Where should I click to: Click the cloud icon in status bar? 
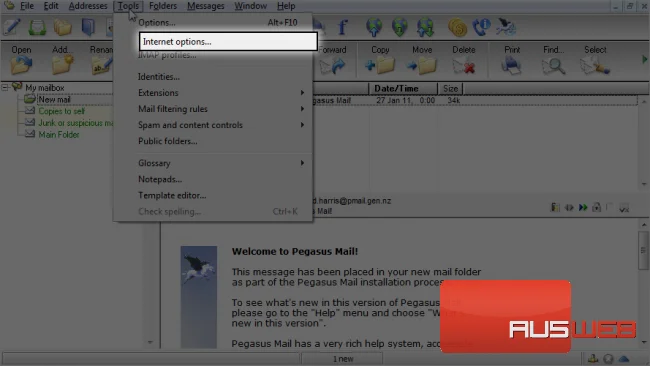point(623,359)
